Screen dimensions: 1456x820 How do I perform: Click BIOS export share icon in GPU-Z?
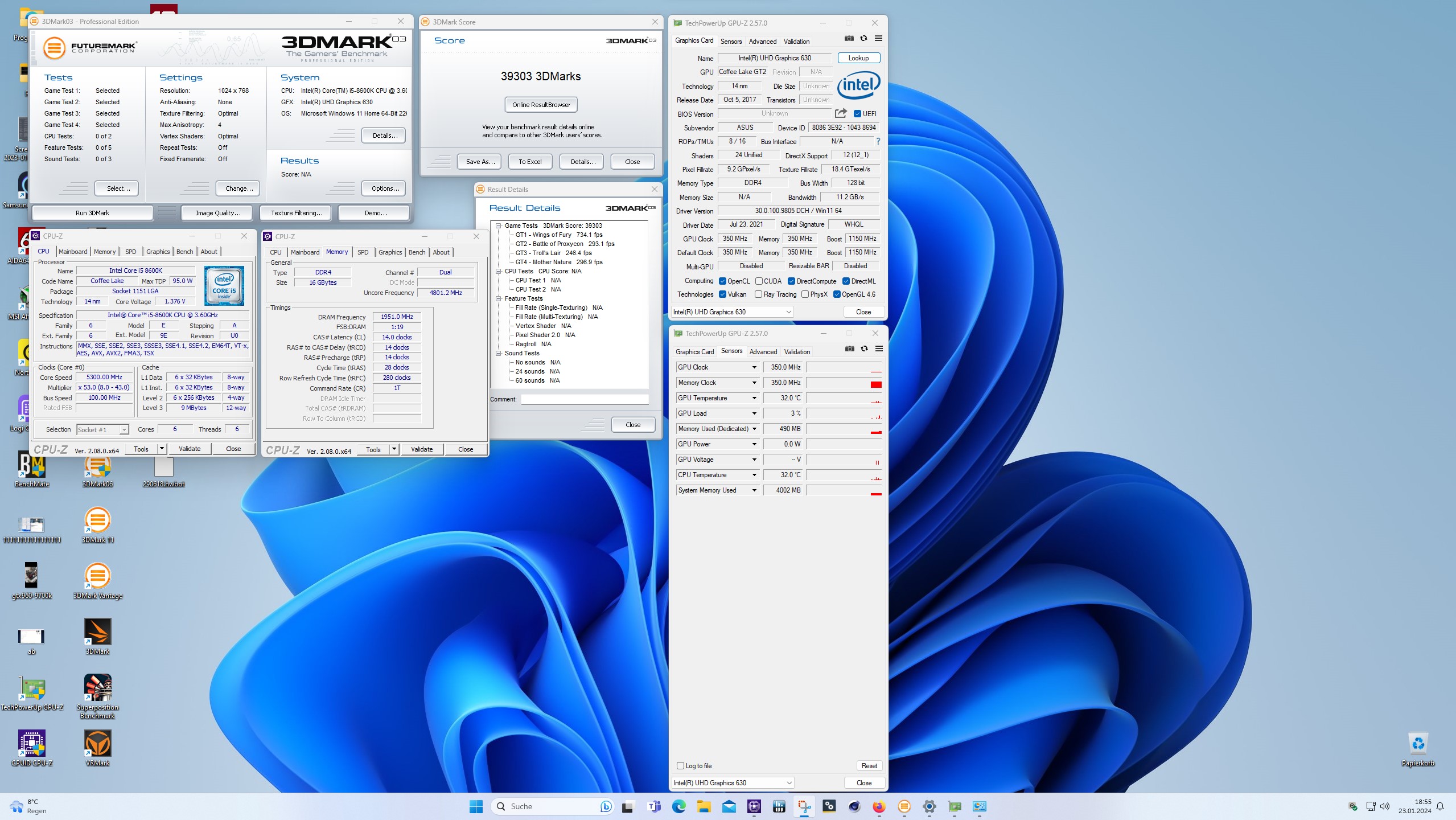click(x=841, y=113)
